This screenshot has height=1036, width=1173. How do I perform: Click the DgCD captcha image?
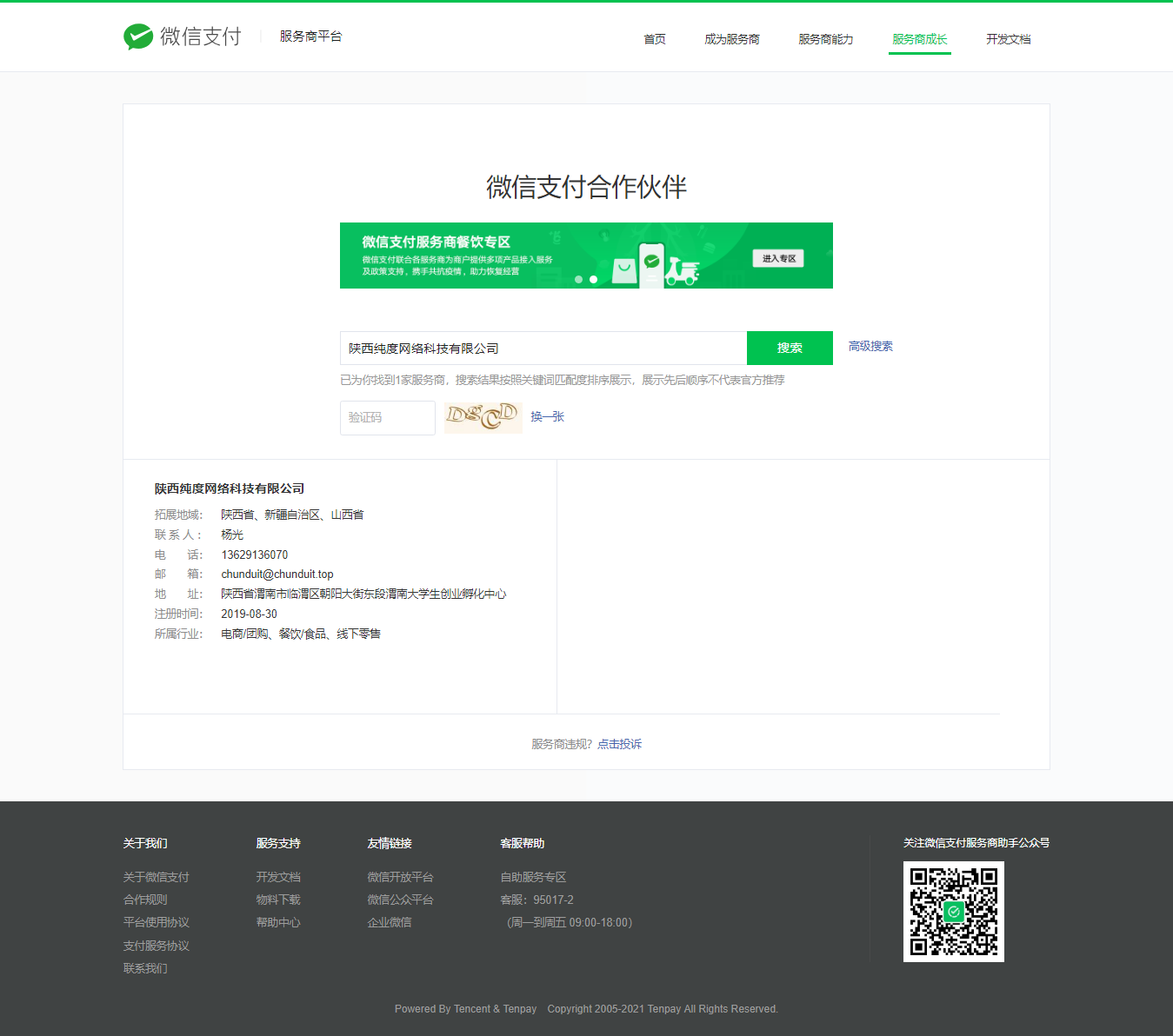[483, 417]
